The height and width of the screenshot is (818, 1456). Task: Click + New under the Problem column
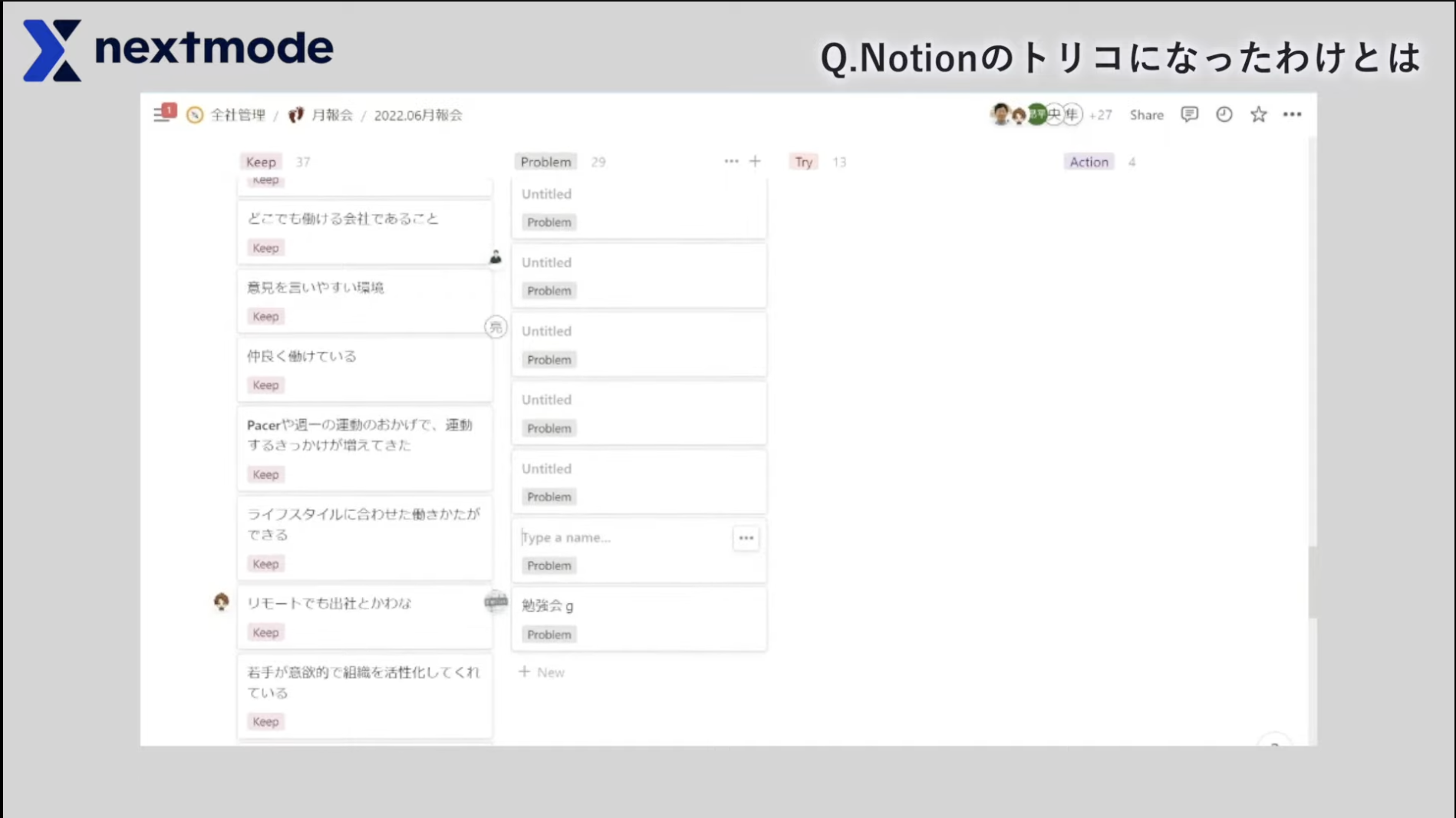[x=542, y=672]
